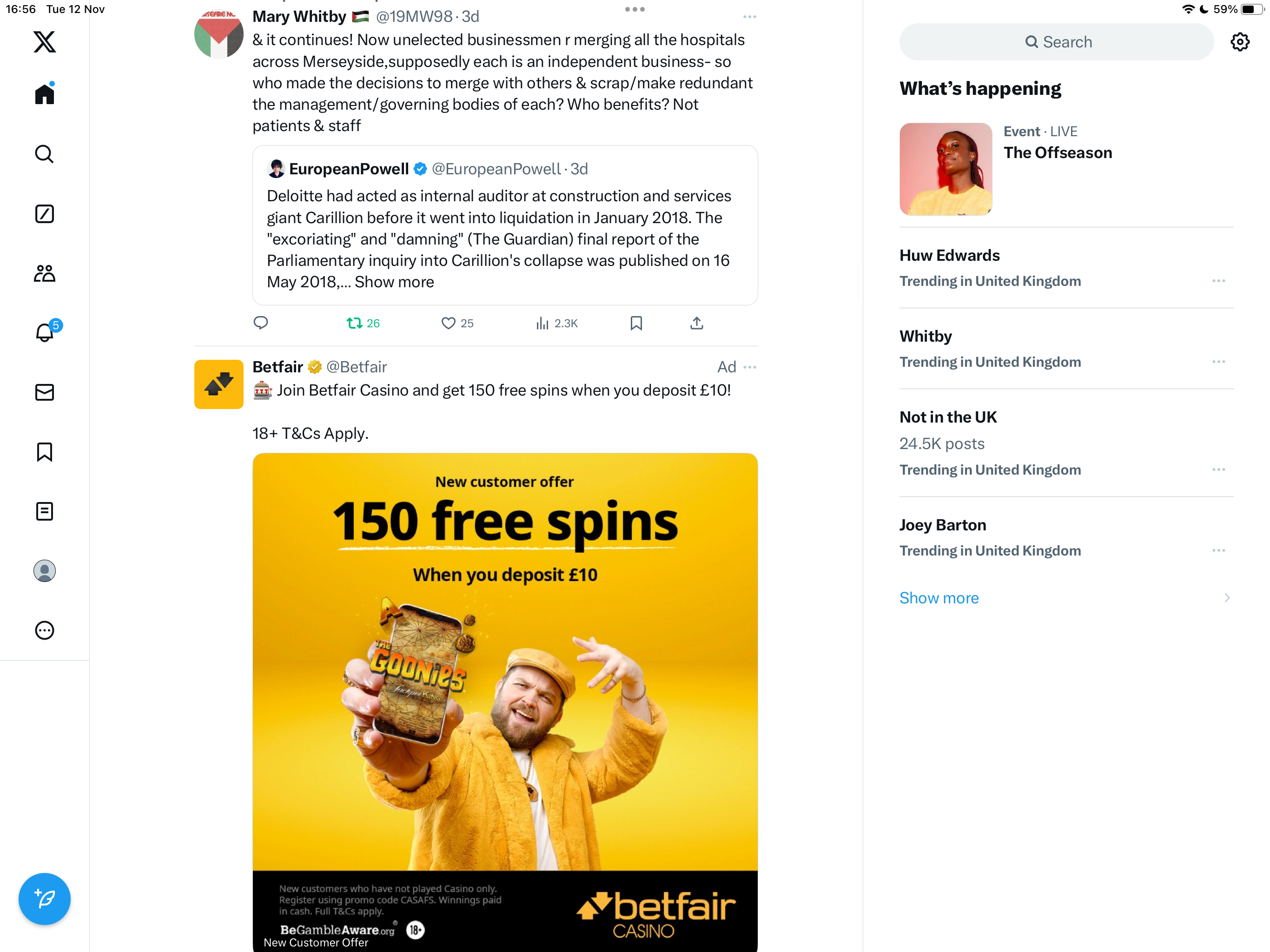
Task: Open the Messages envelope icon
Action: coord(44,392)
